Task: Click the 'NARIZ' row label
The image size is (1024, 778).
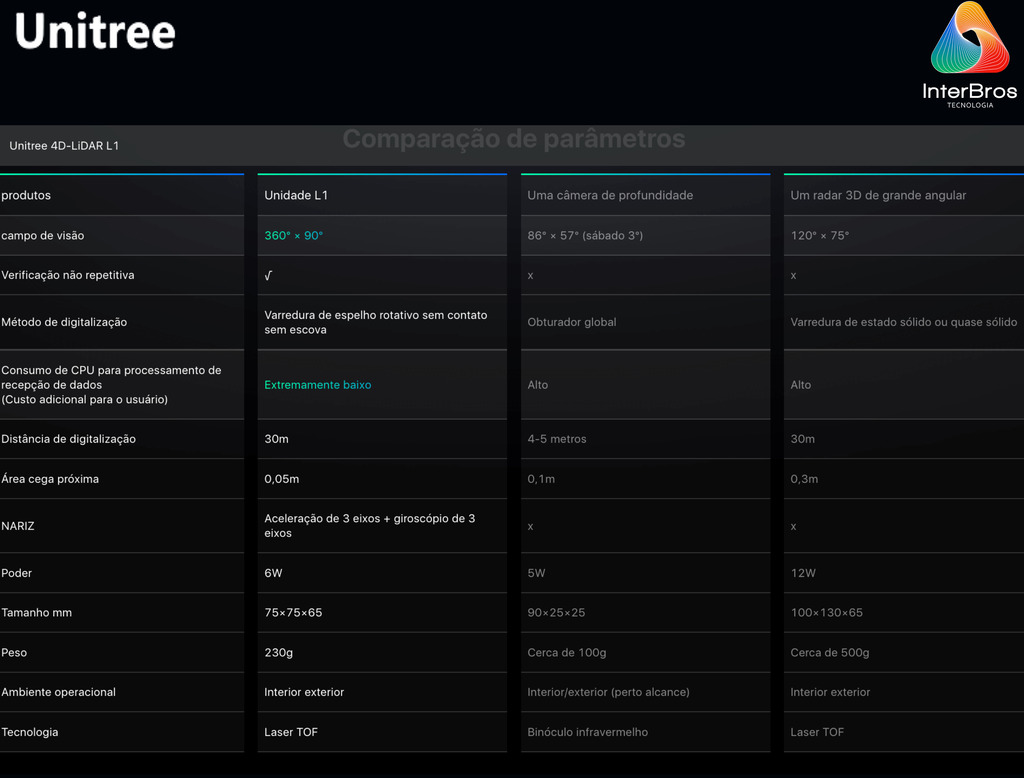Action: pyautogui.click(x=18, y=526)
